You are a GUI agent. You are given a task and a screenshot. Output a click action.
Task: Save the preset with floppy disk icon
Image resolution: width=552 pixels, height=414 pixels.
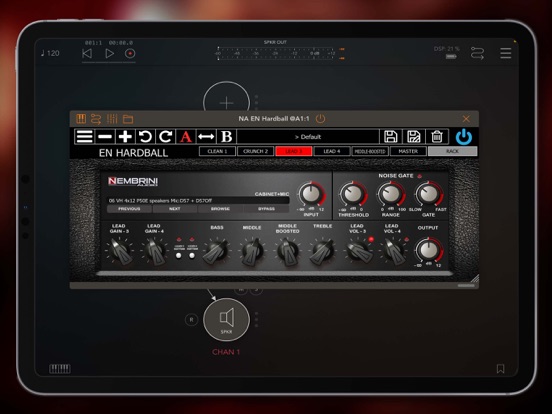pos(390,137)
